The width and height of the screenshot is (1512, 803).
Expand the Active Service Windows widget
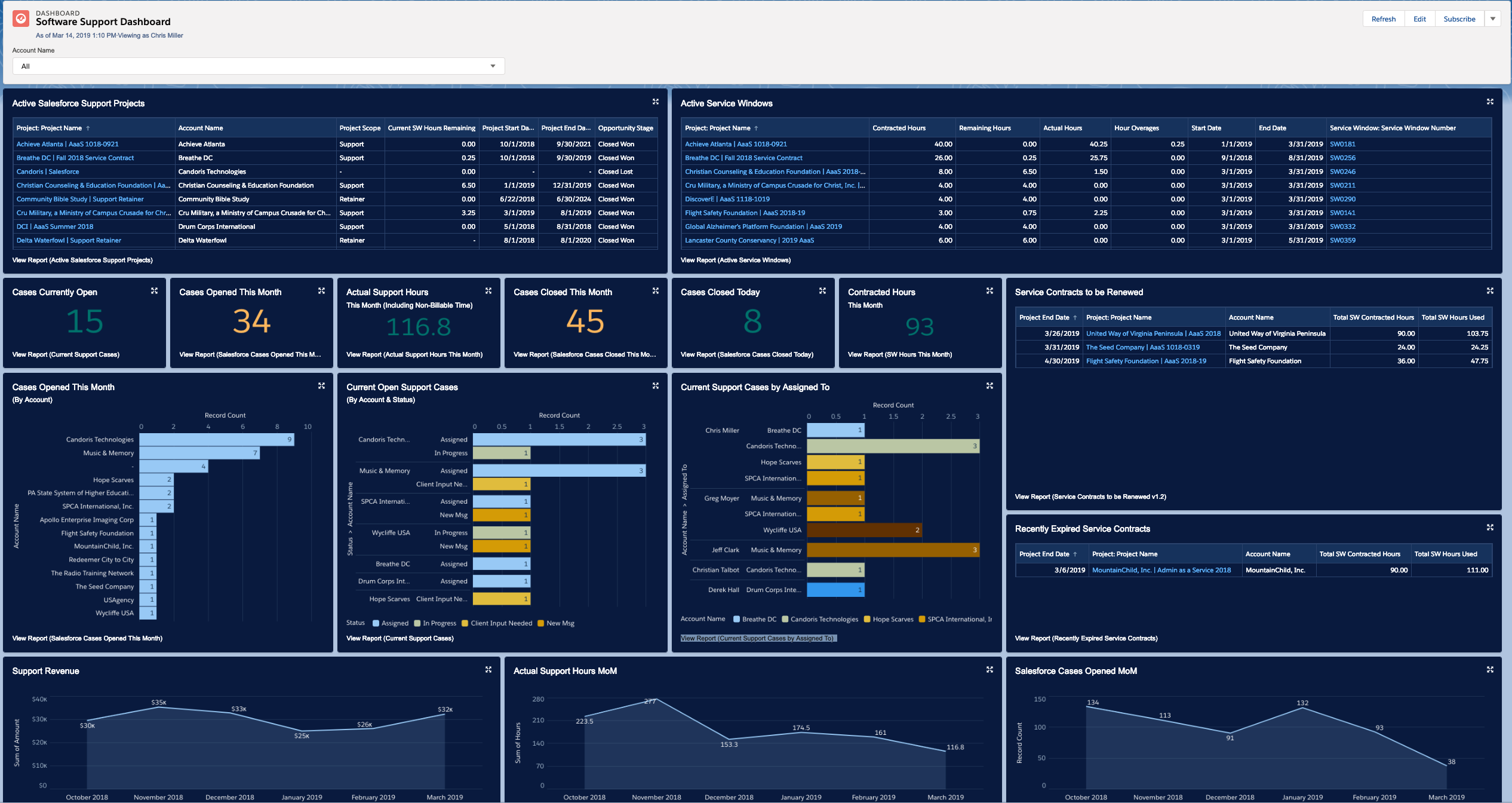(1489, 102)
